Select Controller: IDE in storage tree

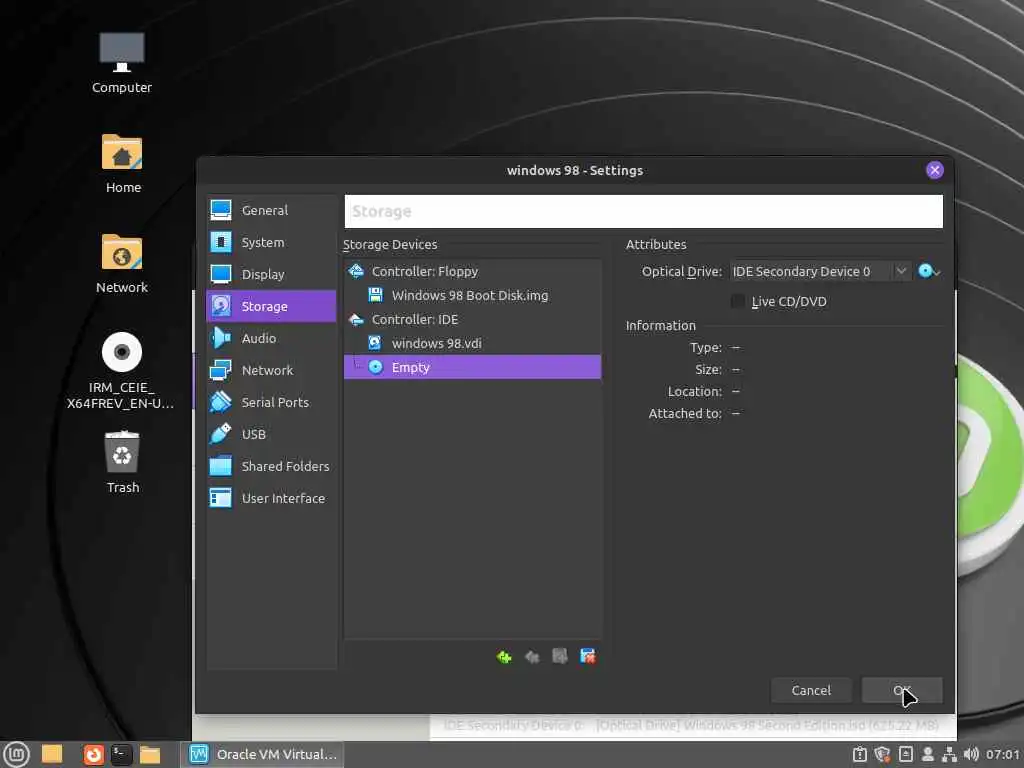coord(472,319)
